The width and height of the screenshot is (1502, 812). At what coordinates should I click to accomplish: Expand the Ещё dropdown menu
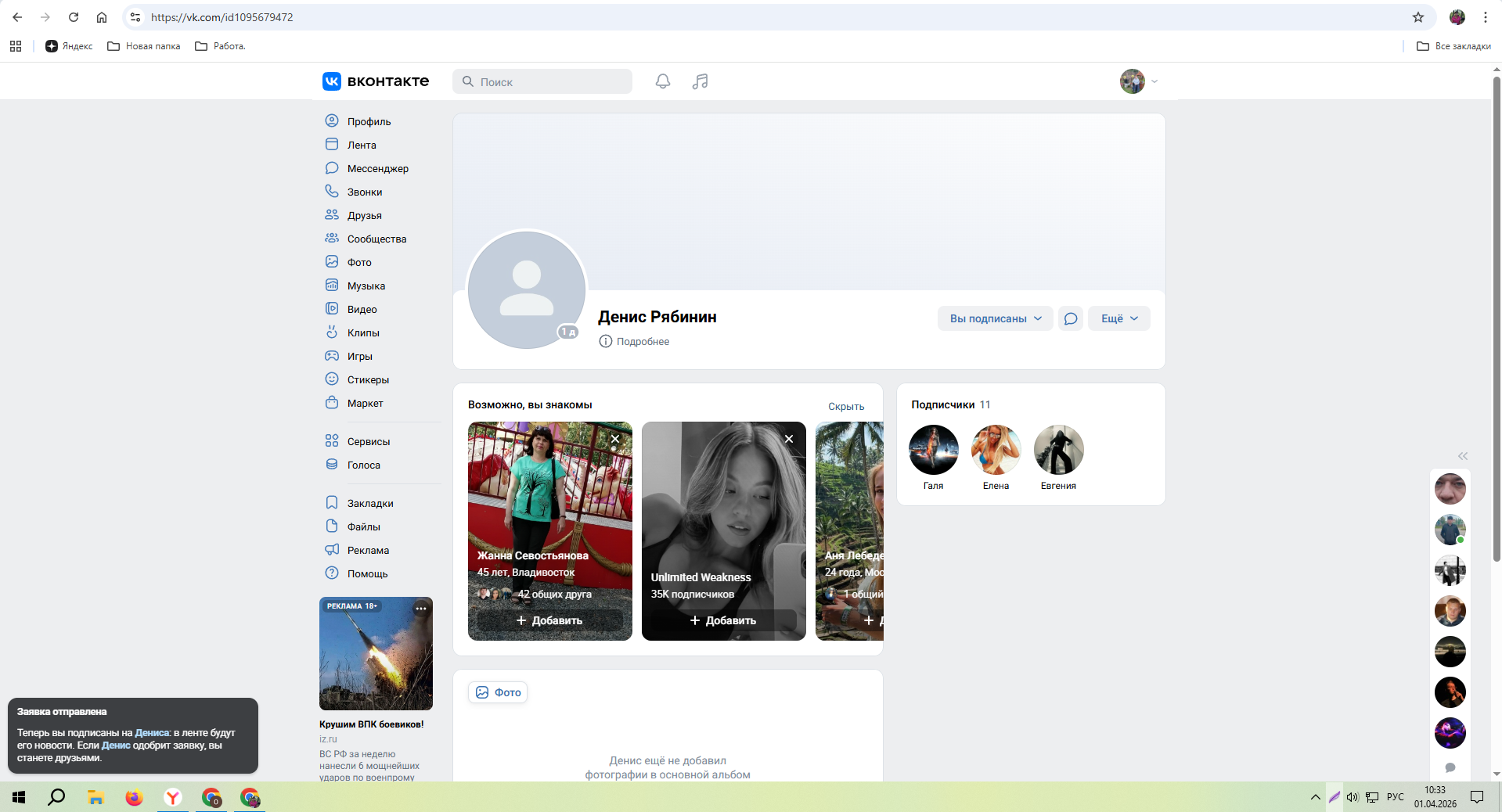point(1118,318)
